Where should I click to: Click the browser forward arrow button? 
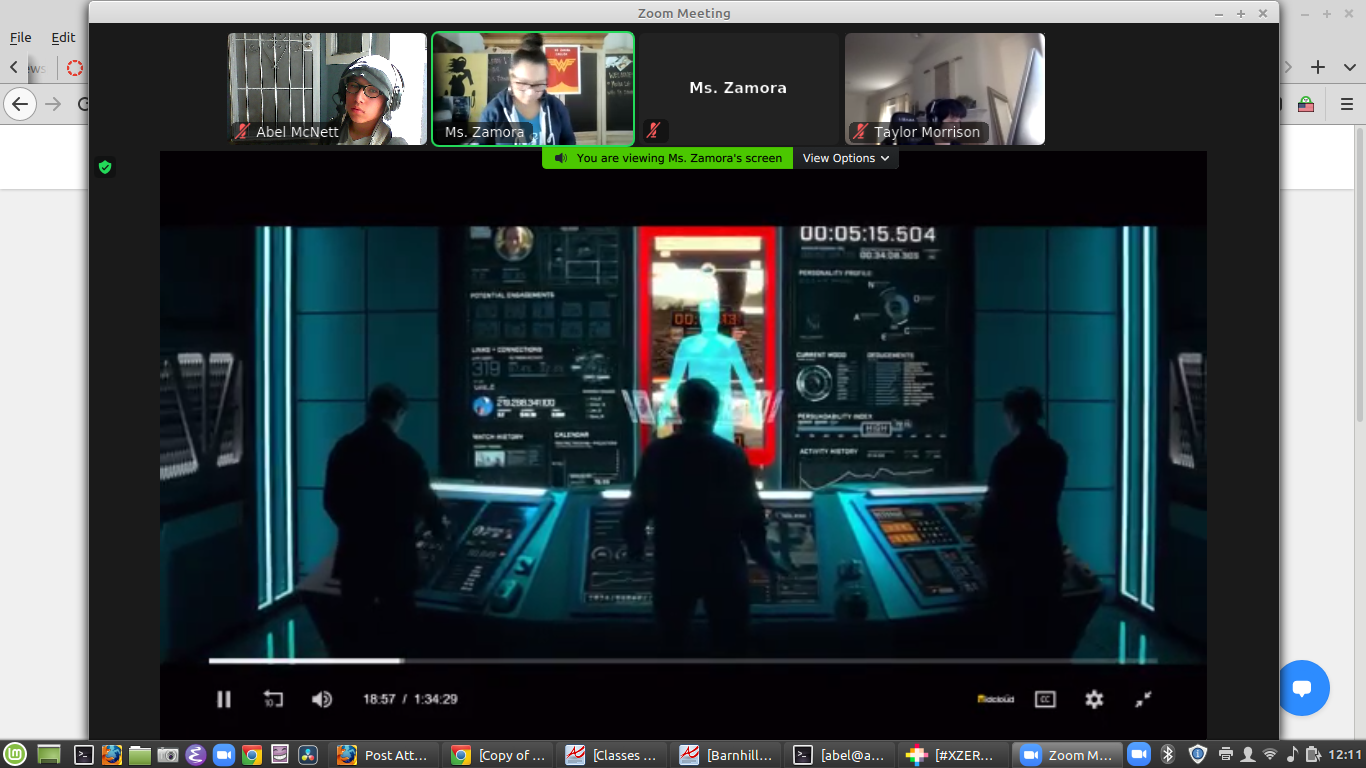click(x=53, y=103)
